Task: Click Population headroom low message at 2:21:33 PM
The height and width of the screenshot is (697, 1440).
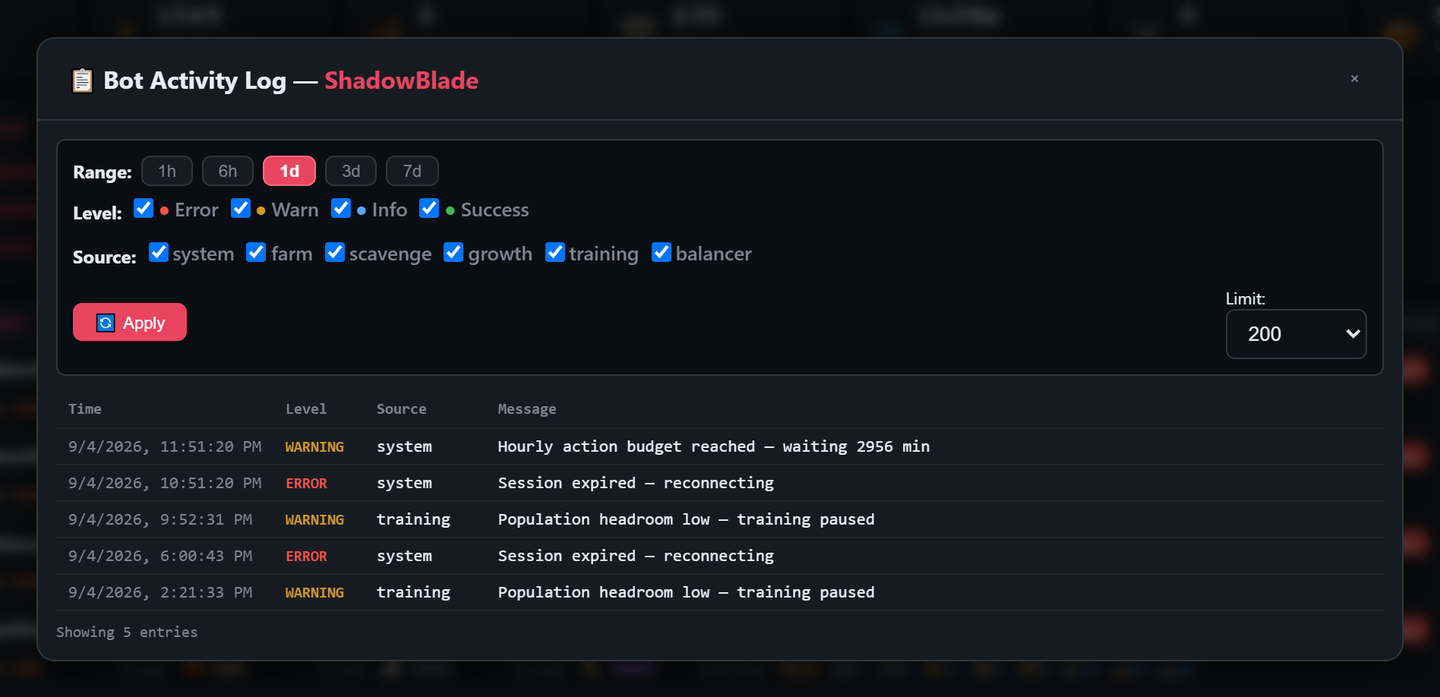Action: point(686,593)
